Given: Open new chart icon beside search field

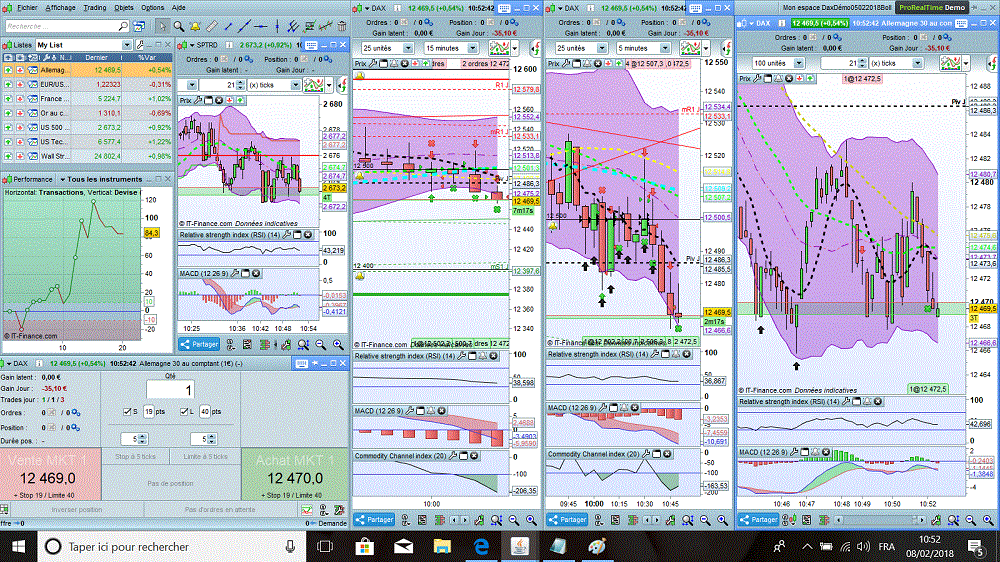Looking at the screenshot, I should pyautogui.click(x=138, y=26).
